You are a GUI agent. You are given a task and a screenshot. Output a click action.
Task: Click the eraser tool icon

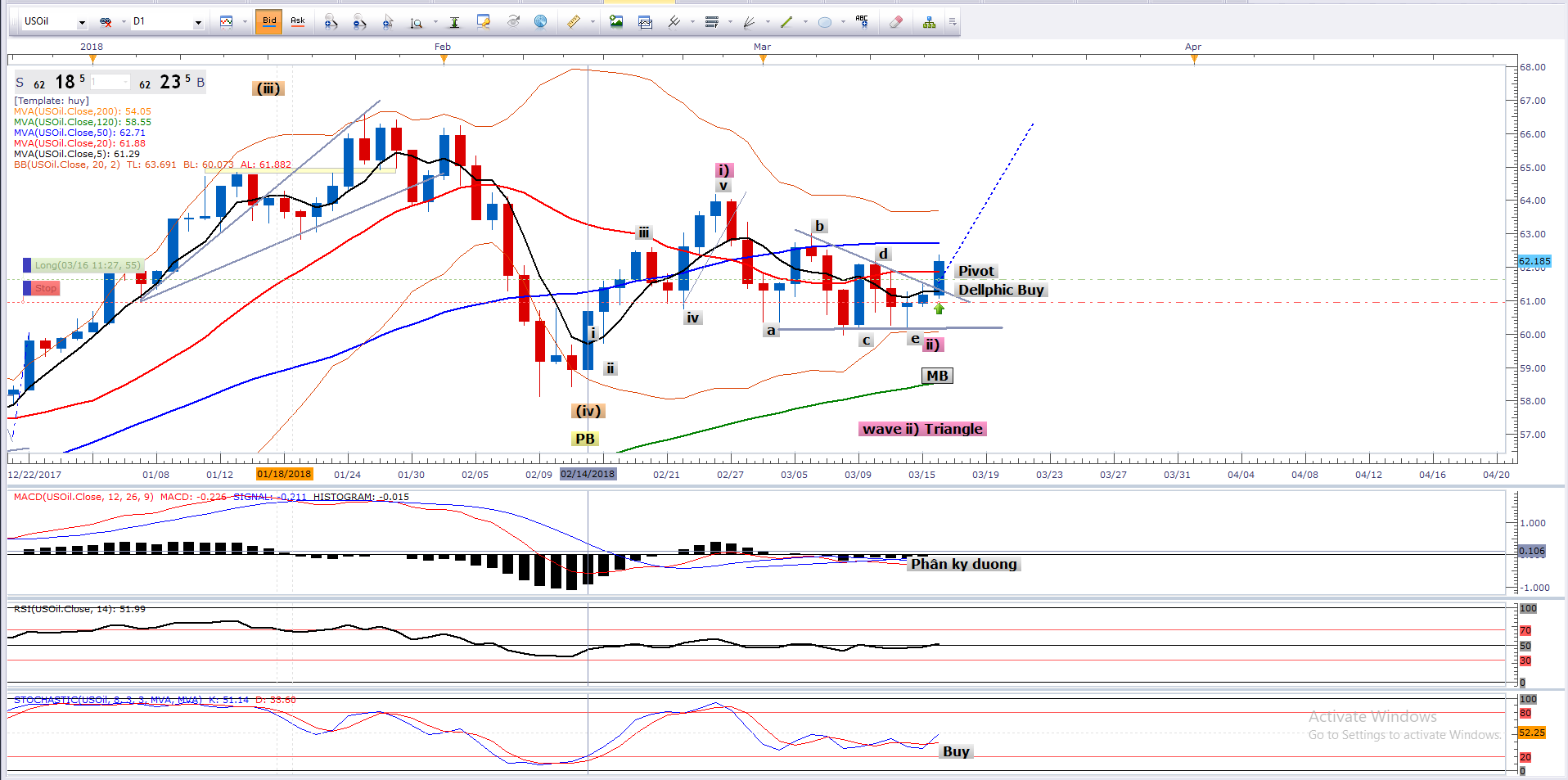pyautogui.click(x=896, y=22)
